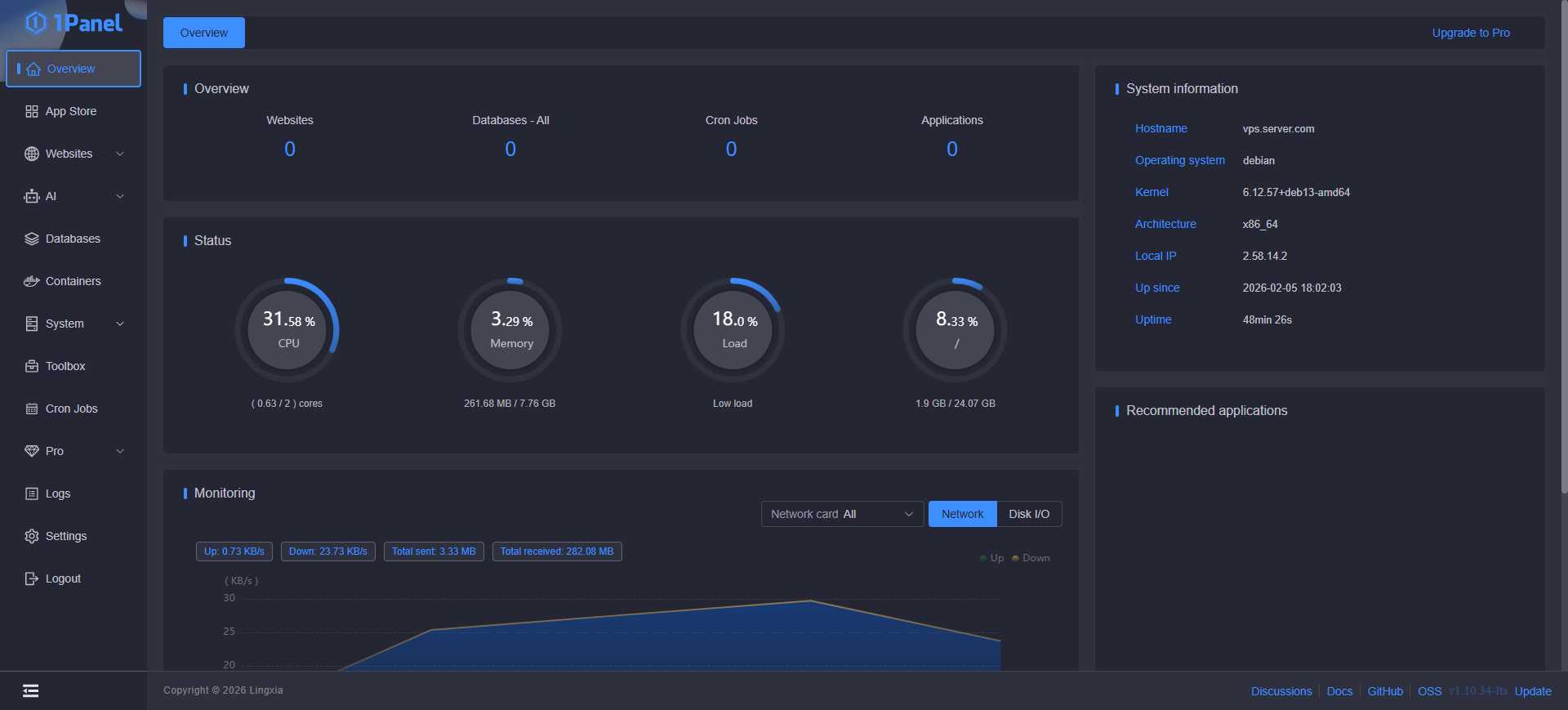
Task: Click the Upgrade to Pro link
Action: 1470,33
